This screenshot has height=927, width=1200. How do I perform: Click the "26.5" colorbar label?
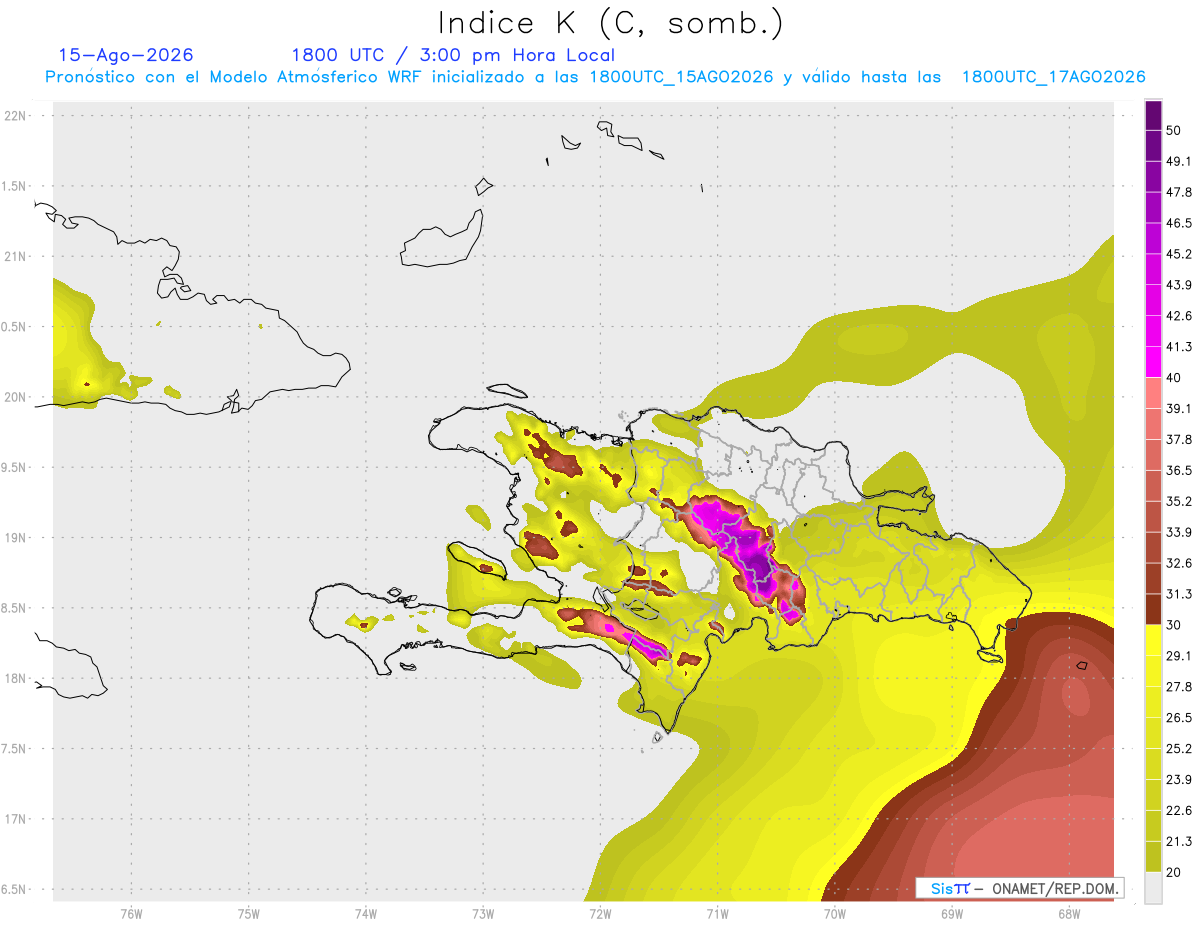click(x=1179, y=718)
